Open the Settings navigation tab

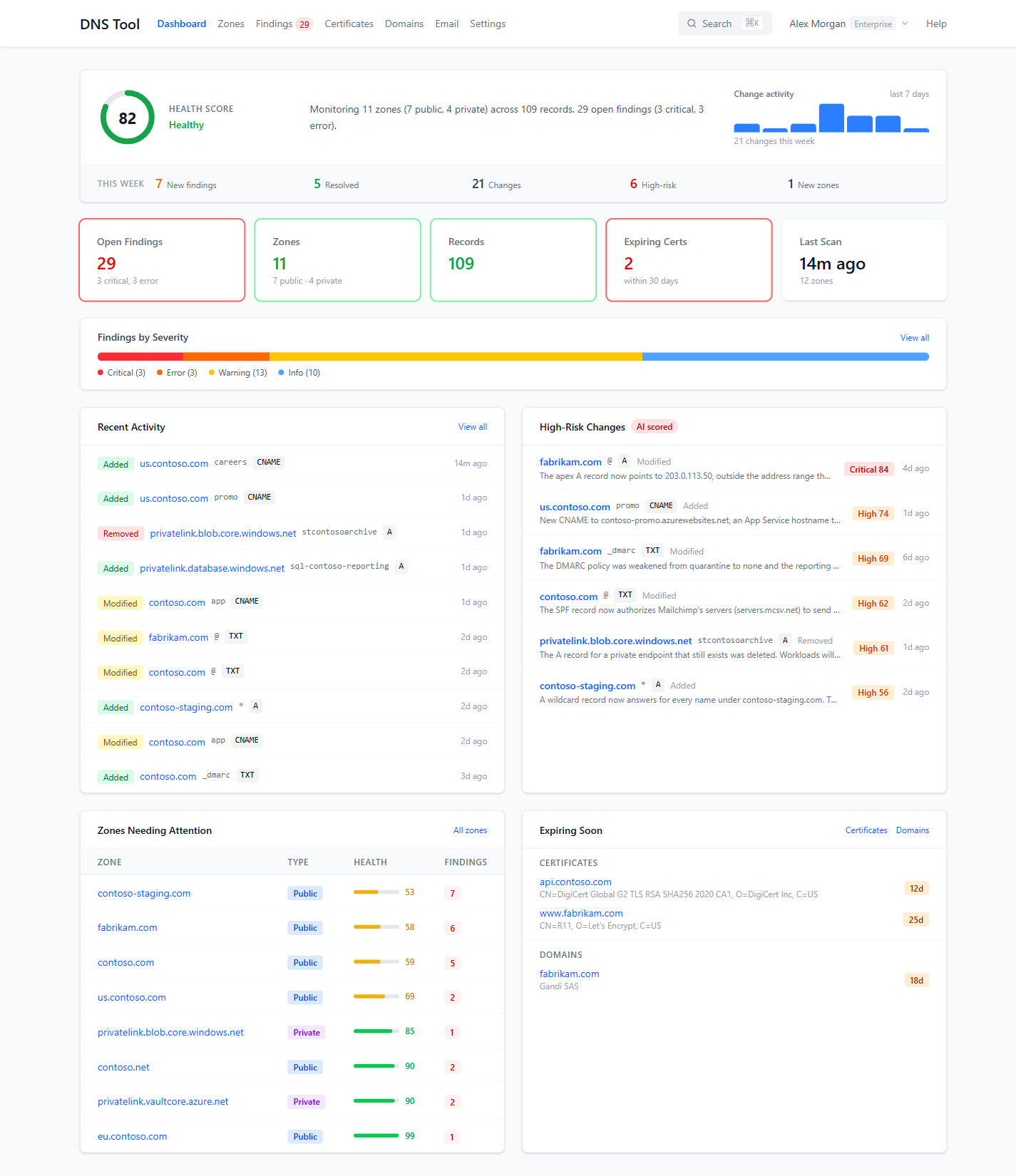coord(488,24)
